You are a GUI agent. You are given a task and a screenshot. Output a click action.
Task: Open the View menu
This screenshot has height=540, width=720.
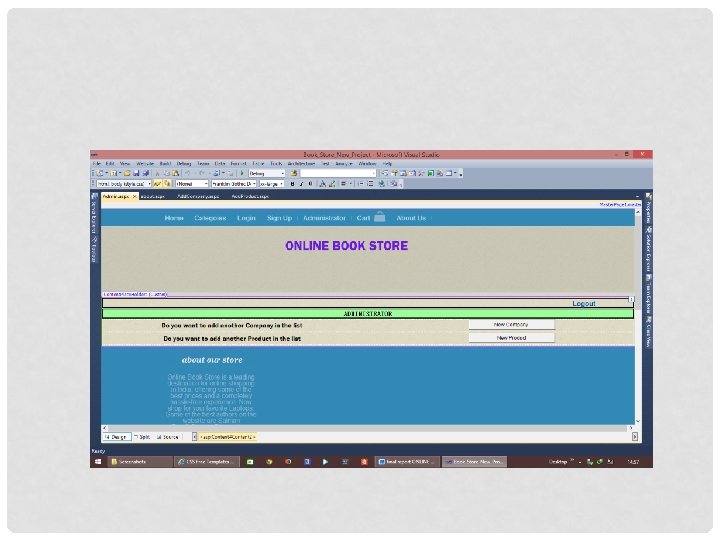(x=125, y=163)
